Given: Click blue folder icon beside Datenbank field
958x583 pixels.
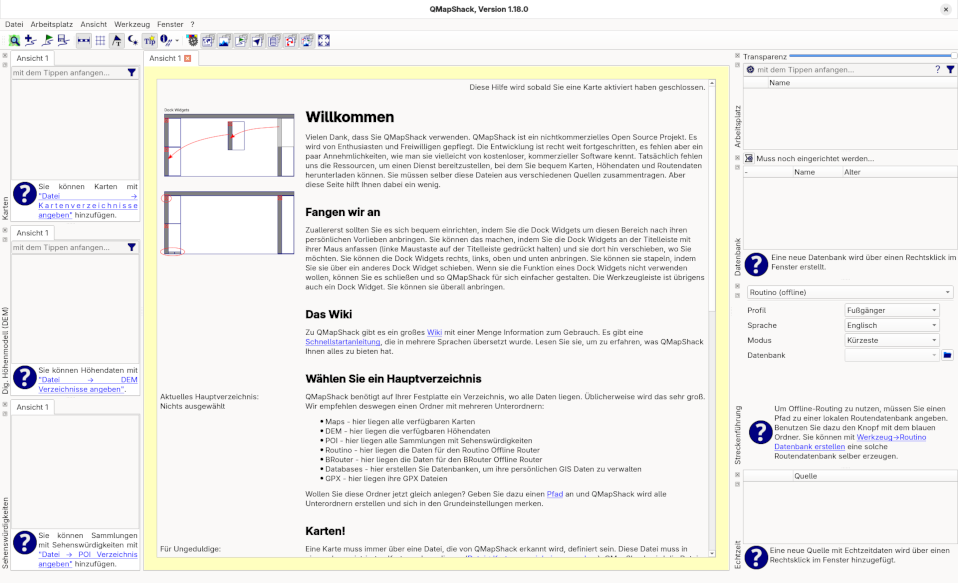Looking at the screenshot, I should pyautogui.click(x=947, y=355).
